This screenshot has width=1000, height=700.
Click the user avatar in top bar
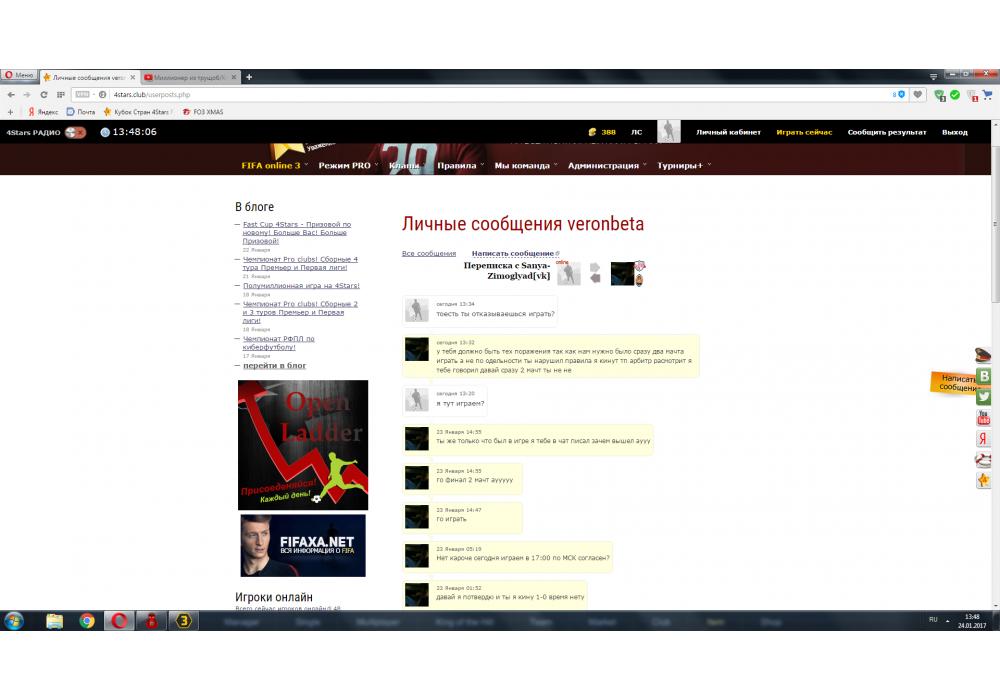668,132
